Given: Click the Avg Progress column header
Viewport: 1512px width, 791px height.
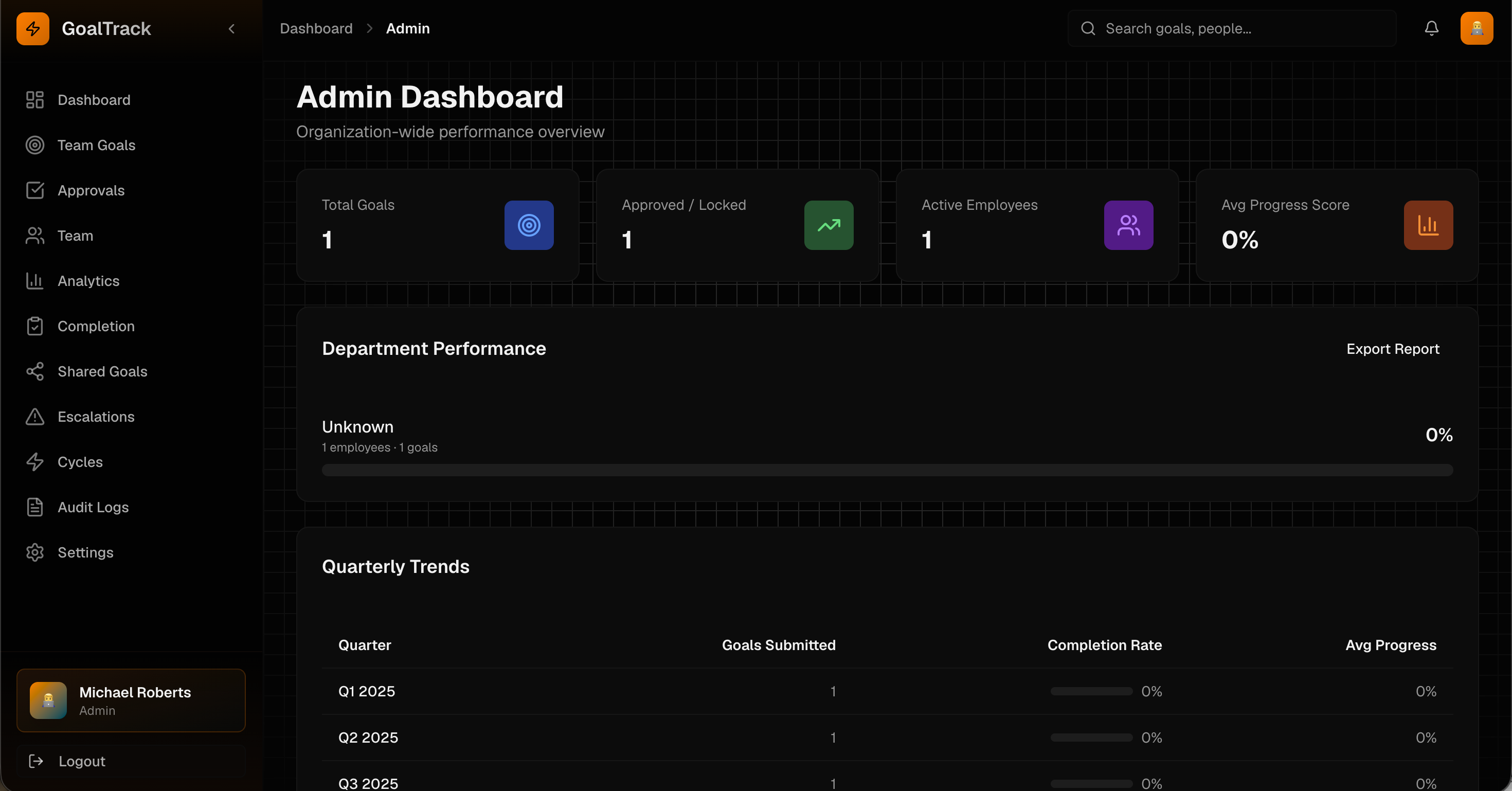Looking at the screenshot, I should point(1391,644).
